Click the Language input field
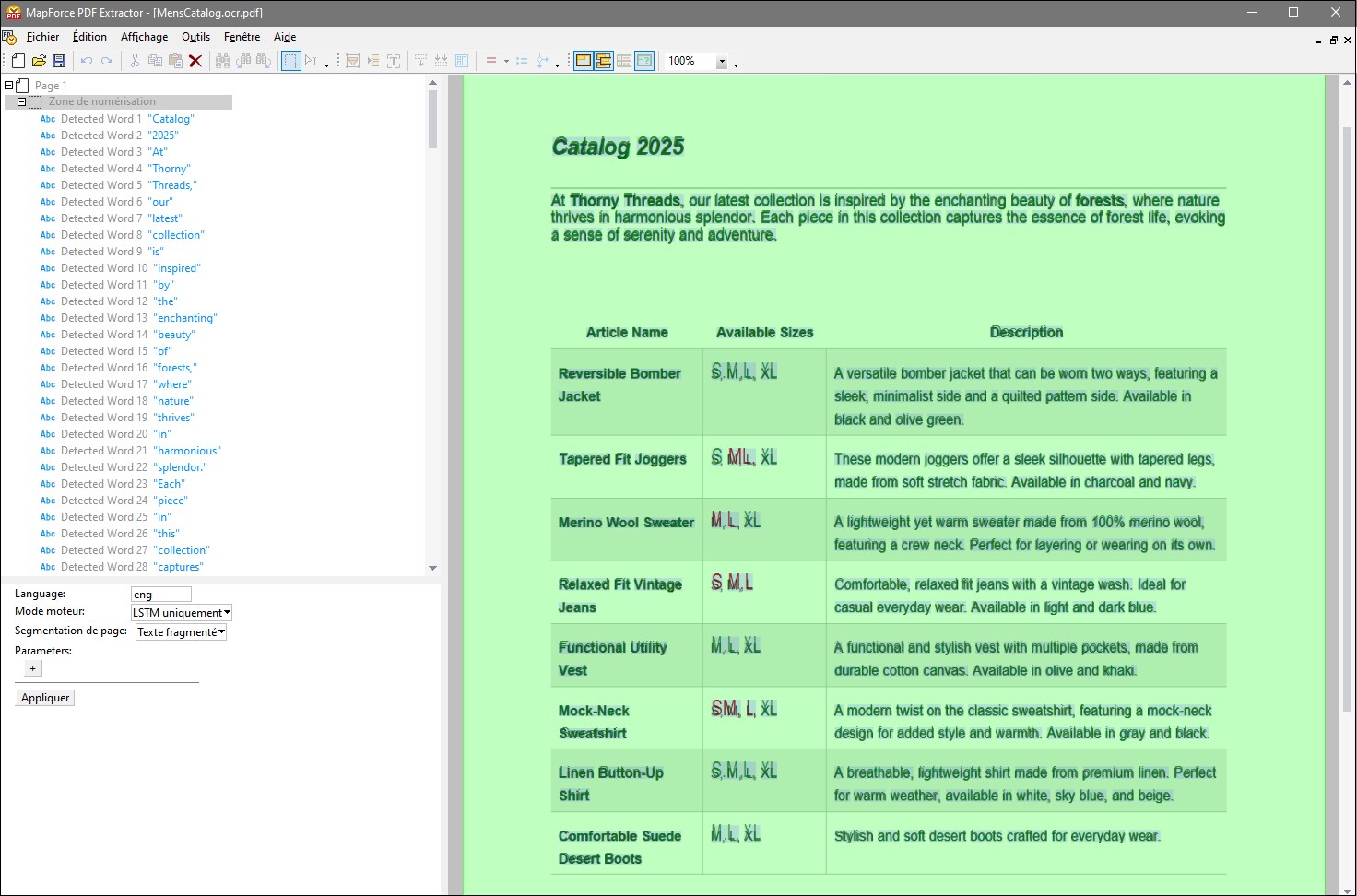This screenshot has width=1357, height=896. 161,595
